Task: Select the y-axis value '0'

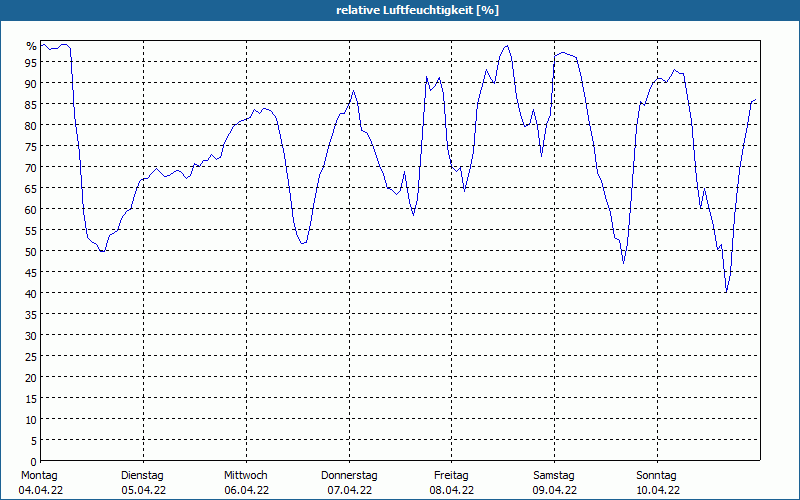Action: pyautogui.click(x=34, y=462)
